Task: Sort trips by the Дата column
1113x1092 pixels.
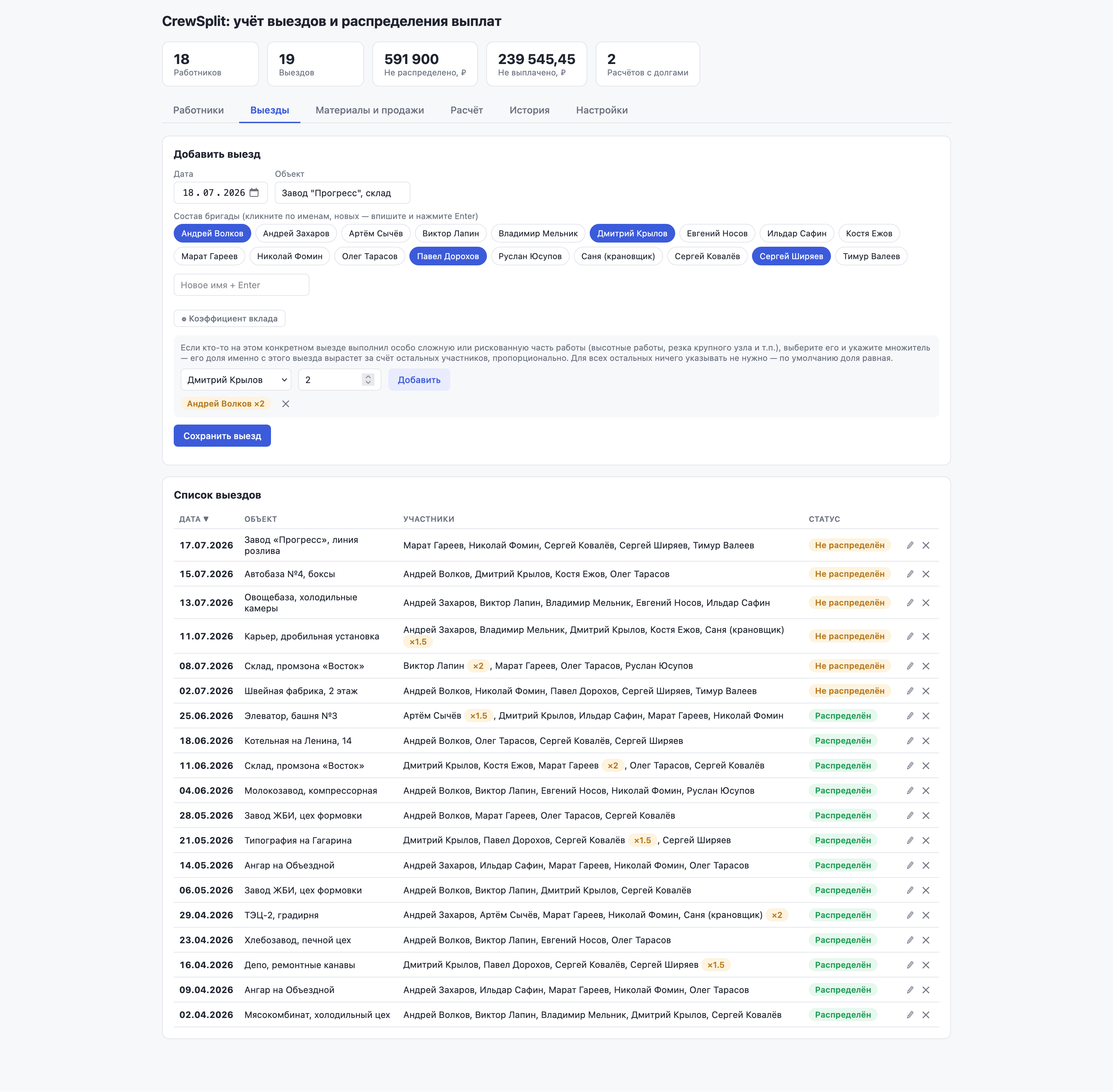Action: 194,519
